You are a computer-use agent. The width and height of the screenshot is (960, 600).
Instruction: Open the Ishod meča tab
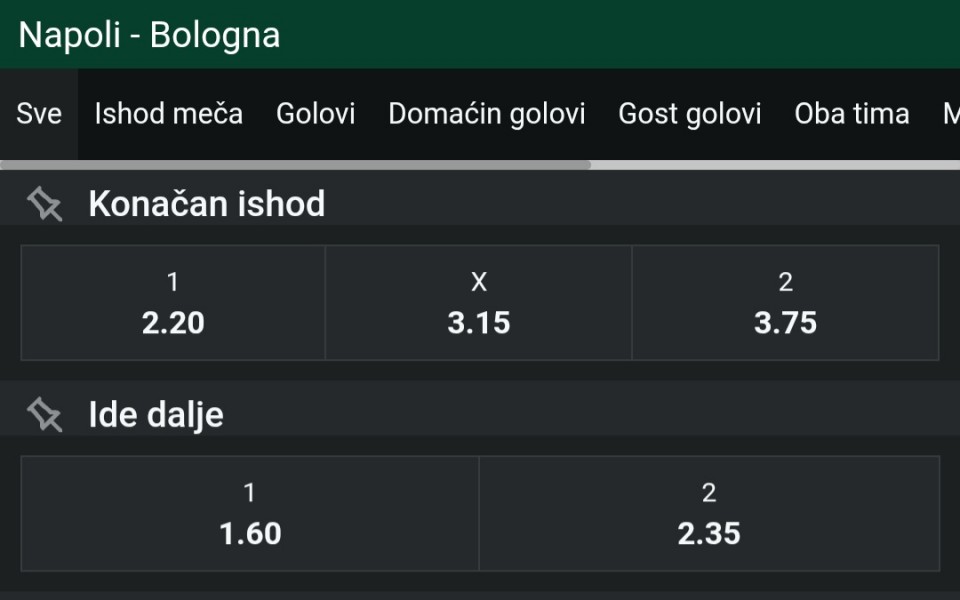click(x=168, y=114)
